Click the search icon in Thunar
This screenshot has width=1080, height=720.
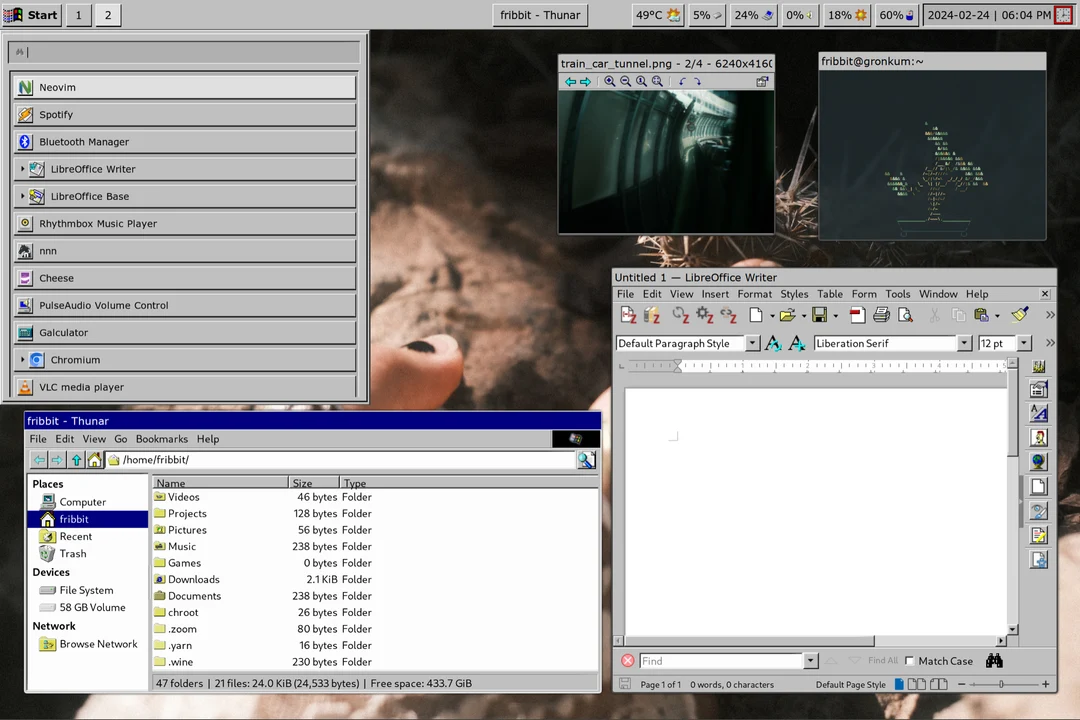[x=586, y=460]
